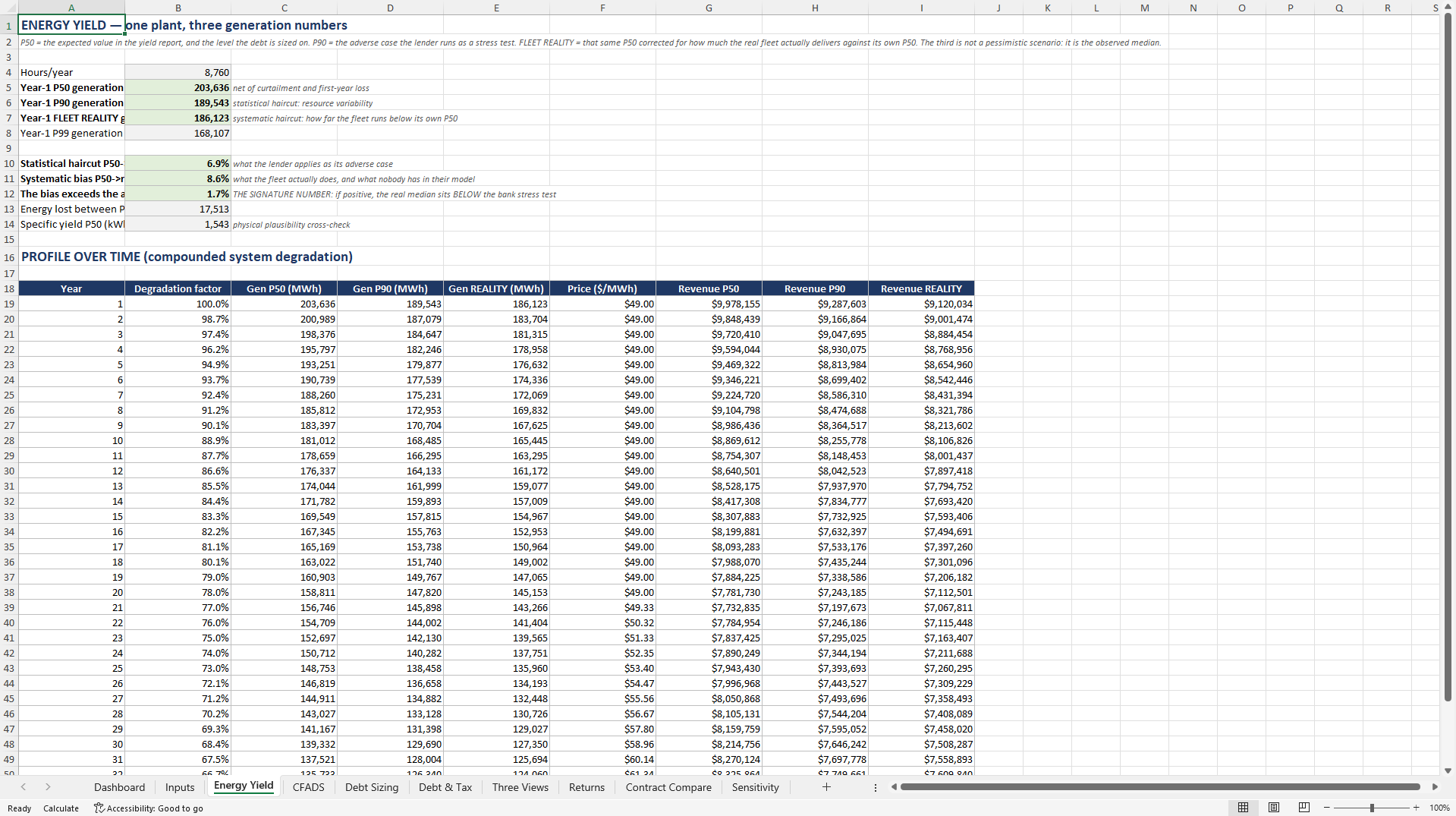This screenshot has width=1456, height=816.
Task: Click Calculate in the status bar
Action: tap(61, 808)
